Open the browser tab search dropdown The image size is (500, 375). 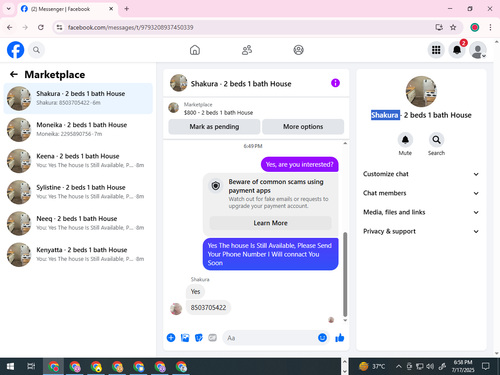coord(9,9)
